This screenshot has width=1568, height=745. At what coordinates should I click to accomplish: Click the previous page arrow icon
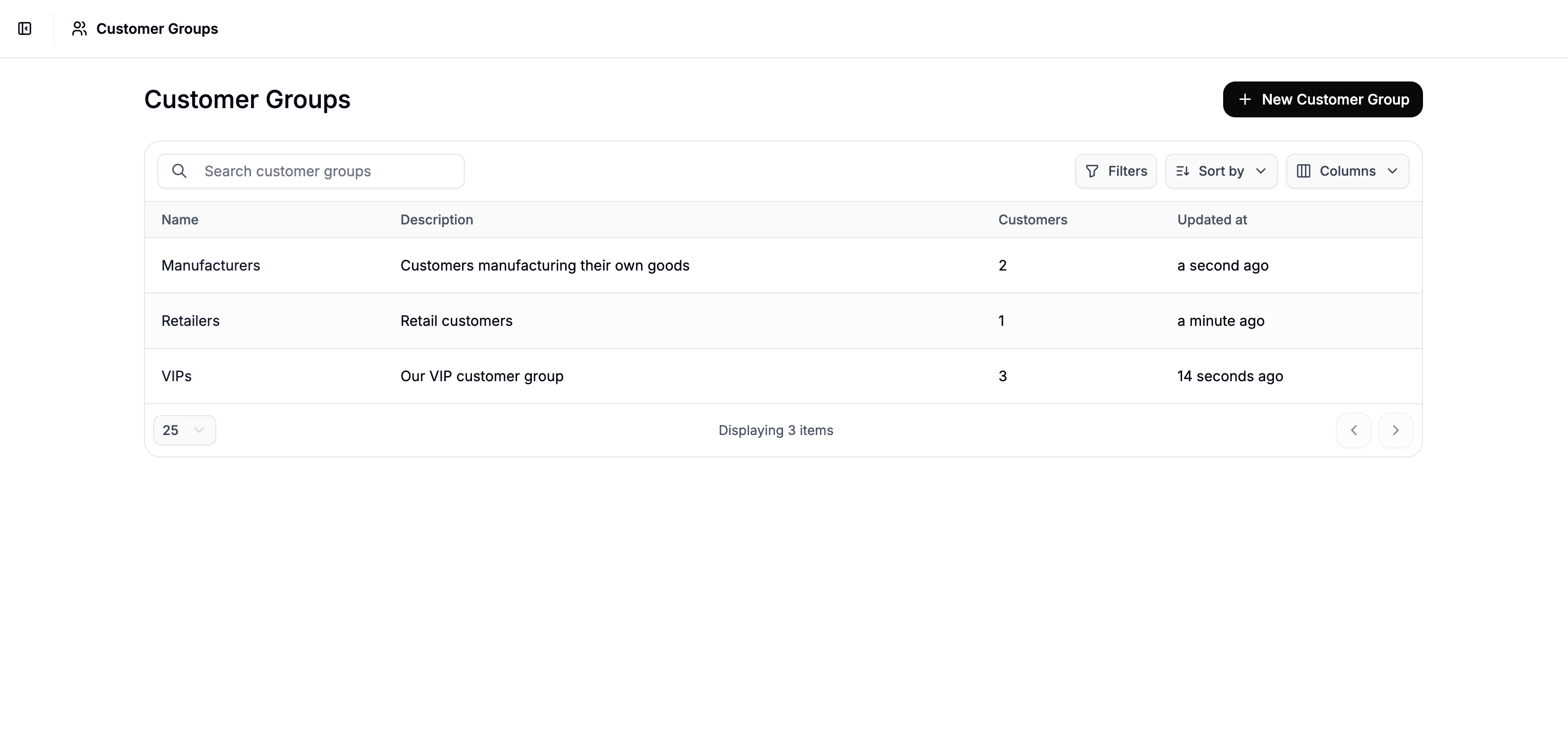(1354, 430)
